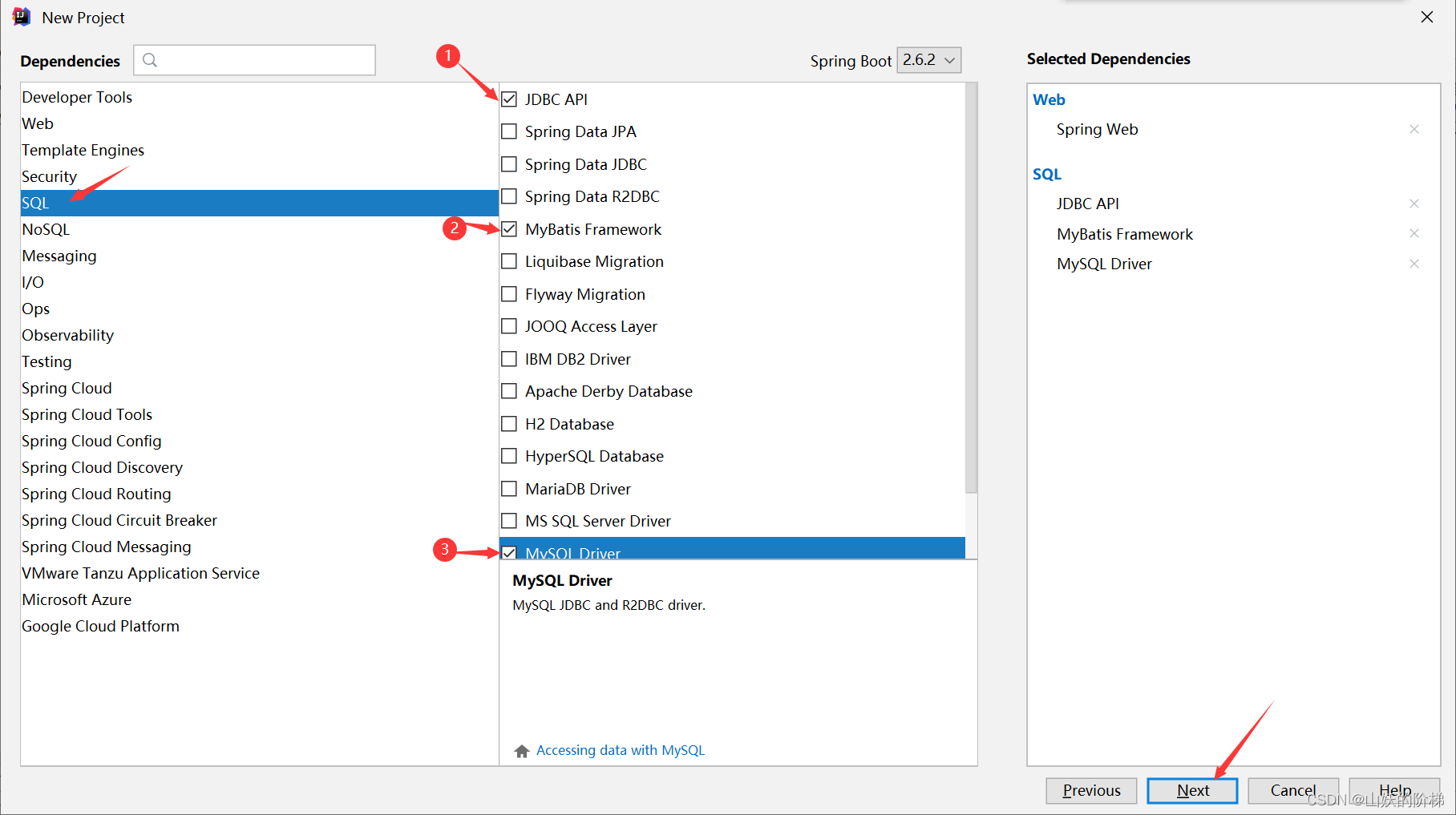1456x815 pixels.
Task: Click the IntelliJ IDEA logo icon
Action: tap(22, 17)
